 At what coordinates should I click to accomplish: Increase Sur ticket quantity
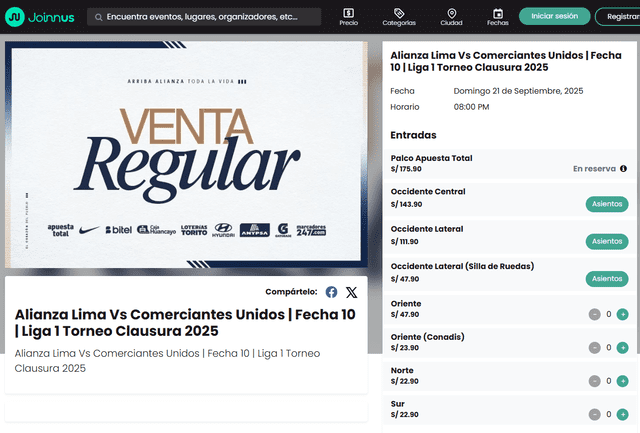coord(622,415)
